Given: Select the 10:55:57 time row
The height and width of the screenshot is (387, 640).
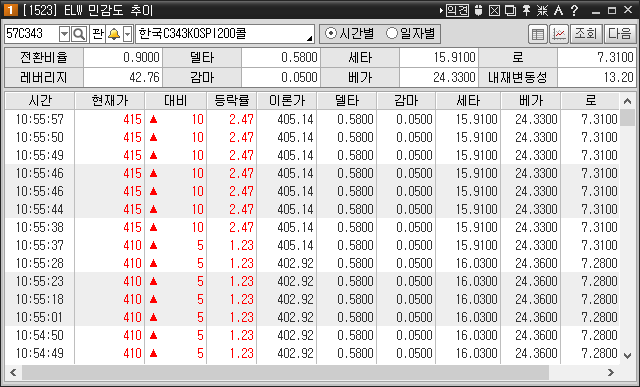Looking at the screenshot, I should (x=312, y=119).
